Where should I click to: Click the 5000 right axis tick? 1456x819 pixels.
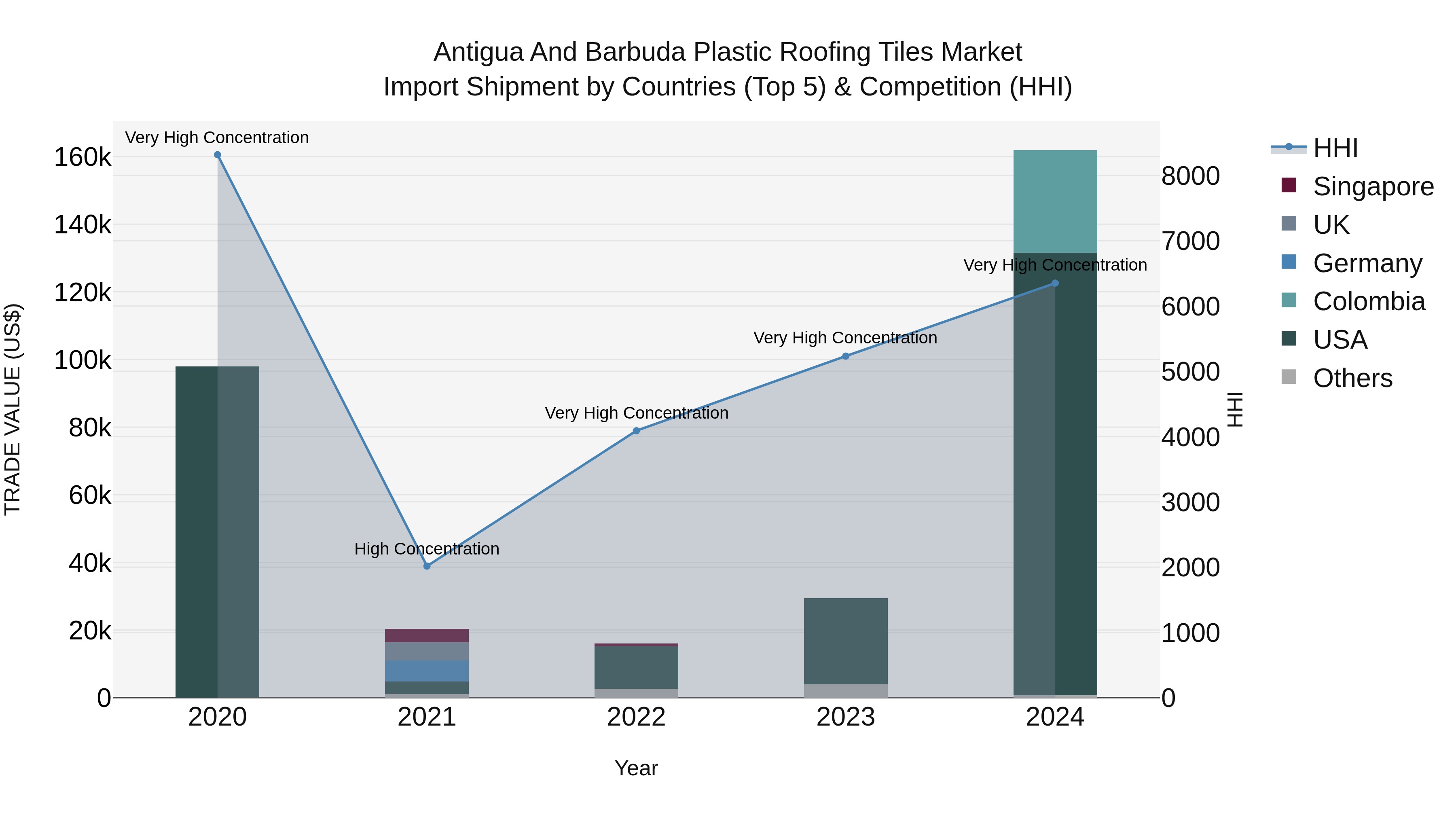1191,372
